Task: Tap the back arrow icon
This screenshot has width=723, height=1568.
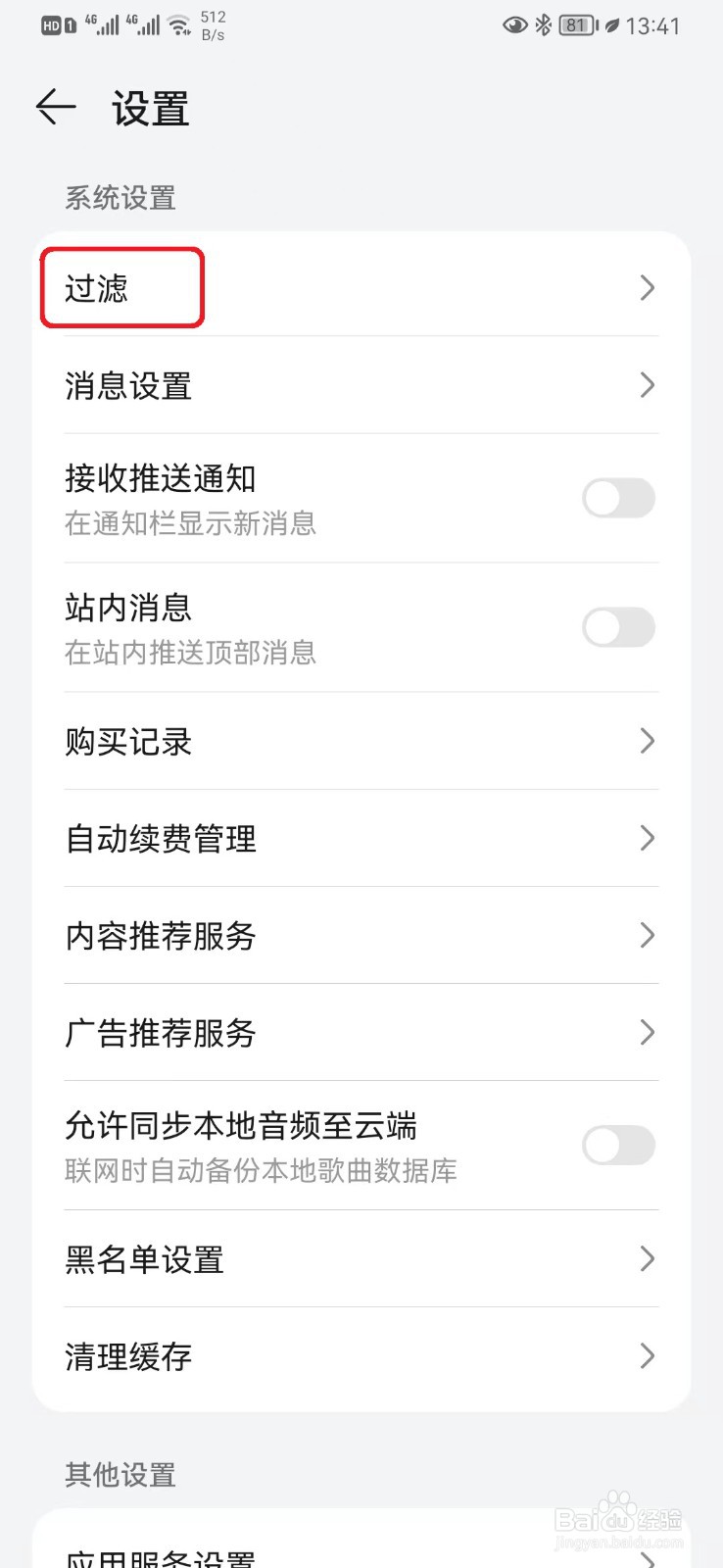Action: 56,107
